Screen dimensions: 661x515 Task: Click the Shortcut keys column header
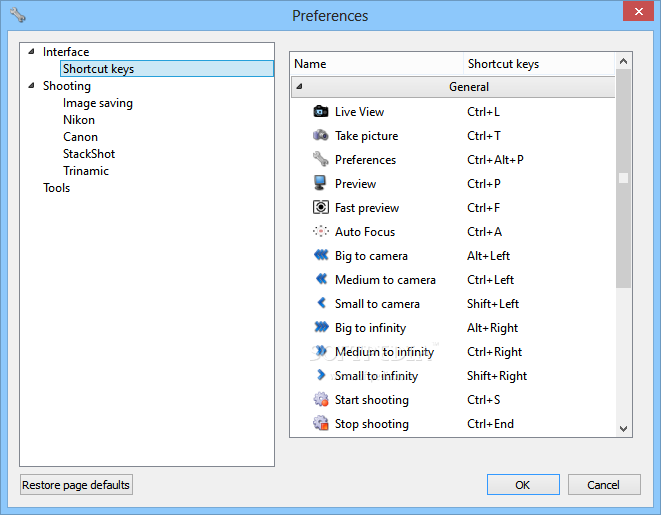(x=539, y=64)
